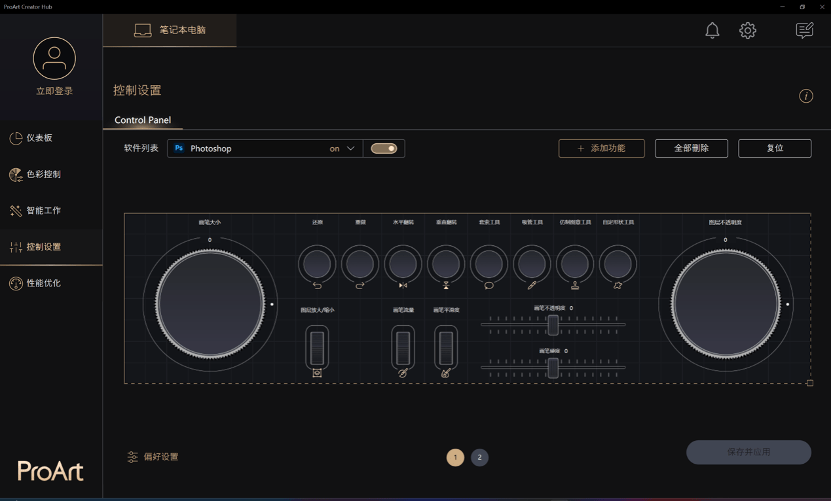Click the redo (重做) knob button
This screenshot has width=832, height=502.
[x=360, y=264]
